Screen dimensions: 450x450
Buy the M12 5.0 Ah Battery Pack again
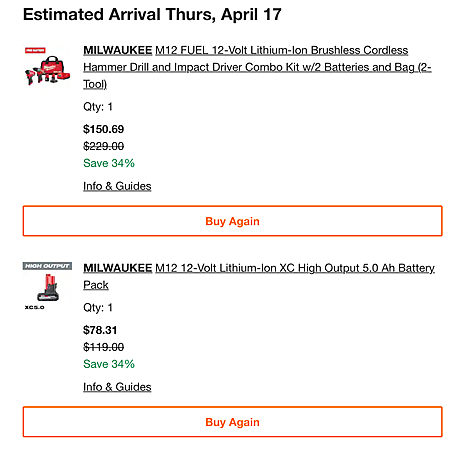click(232, 422)
